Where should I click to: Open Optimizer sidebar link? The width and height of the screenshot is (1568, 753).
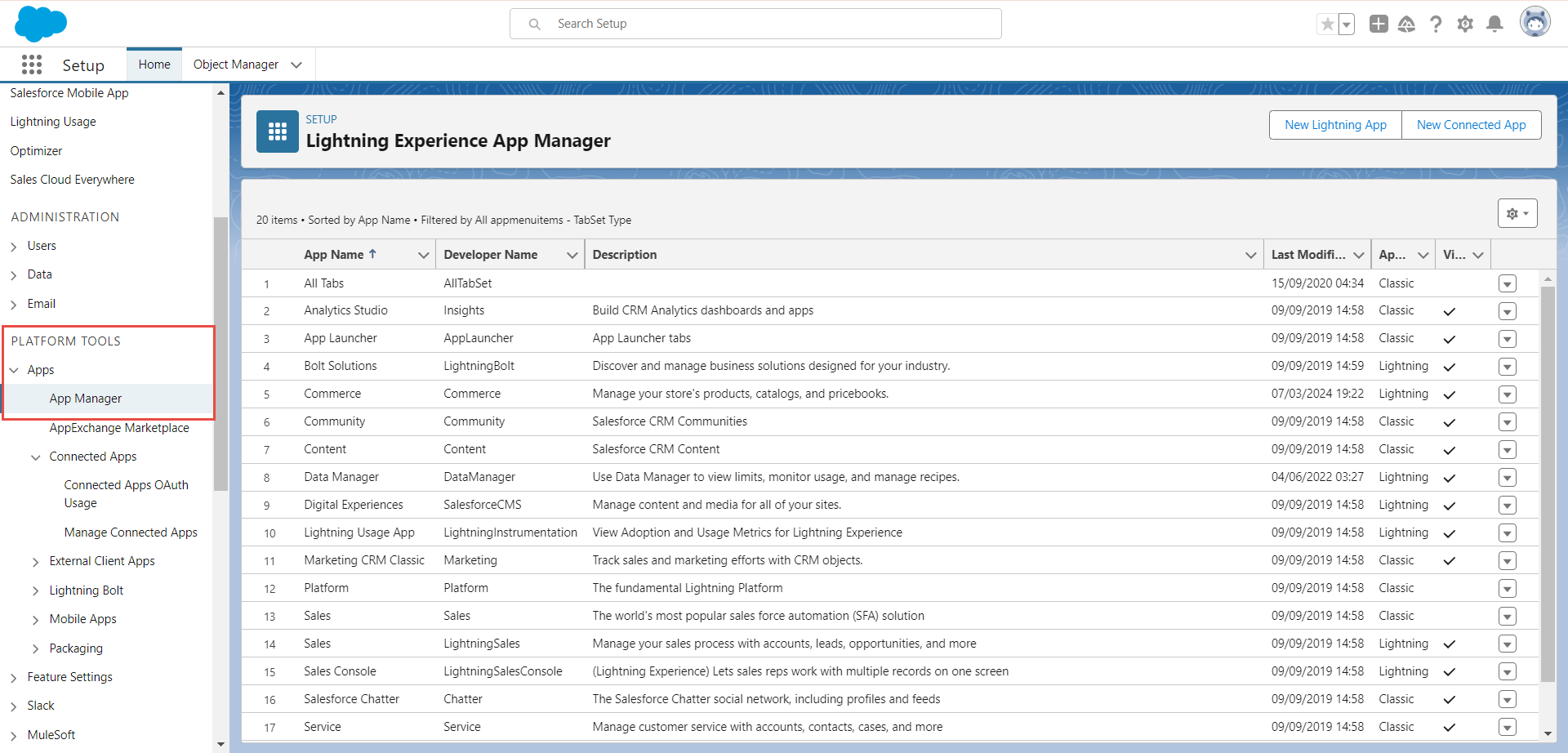(x=36, y=151)
